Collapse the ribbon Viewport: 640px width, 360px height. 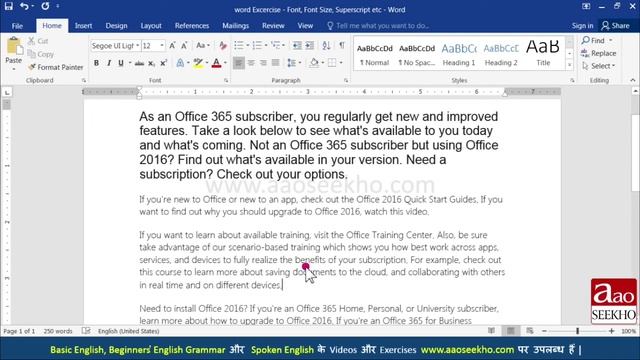tap(633, 80)
